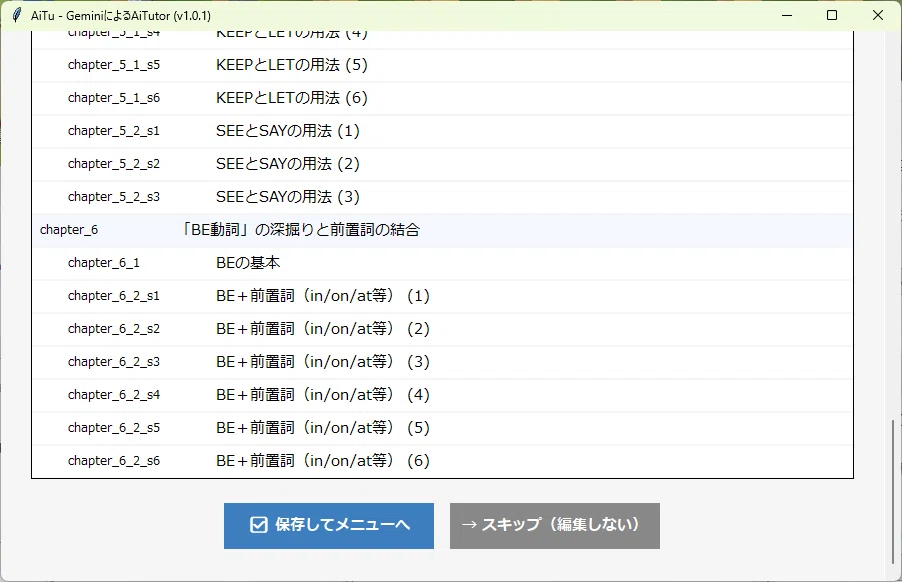This screenshot has width=902, height=582.
Task: Close the AiTu window
Action: [878, 16]
